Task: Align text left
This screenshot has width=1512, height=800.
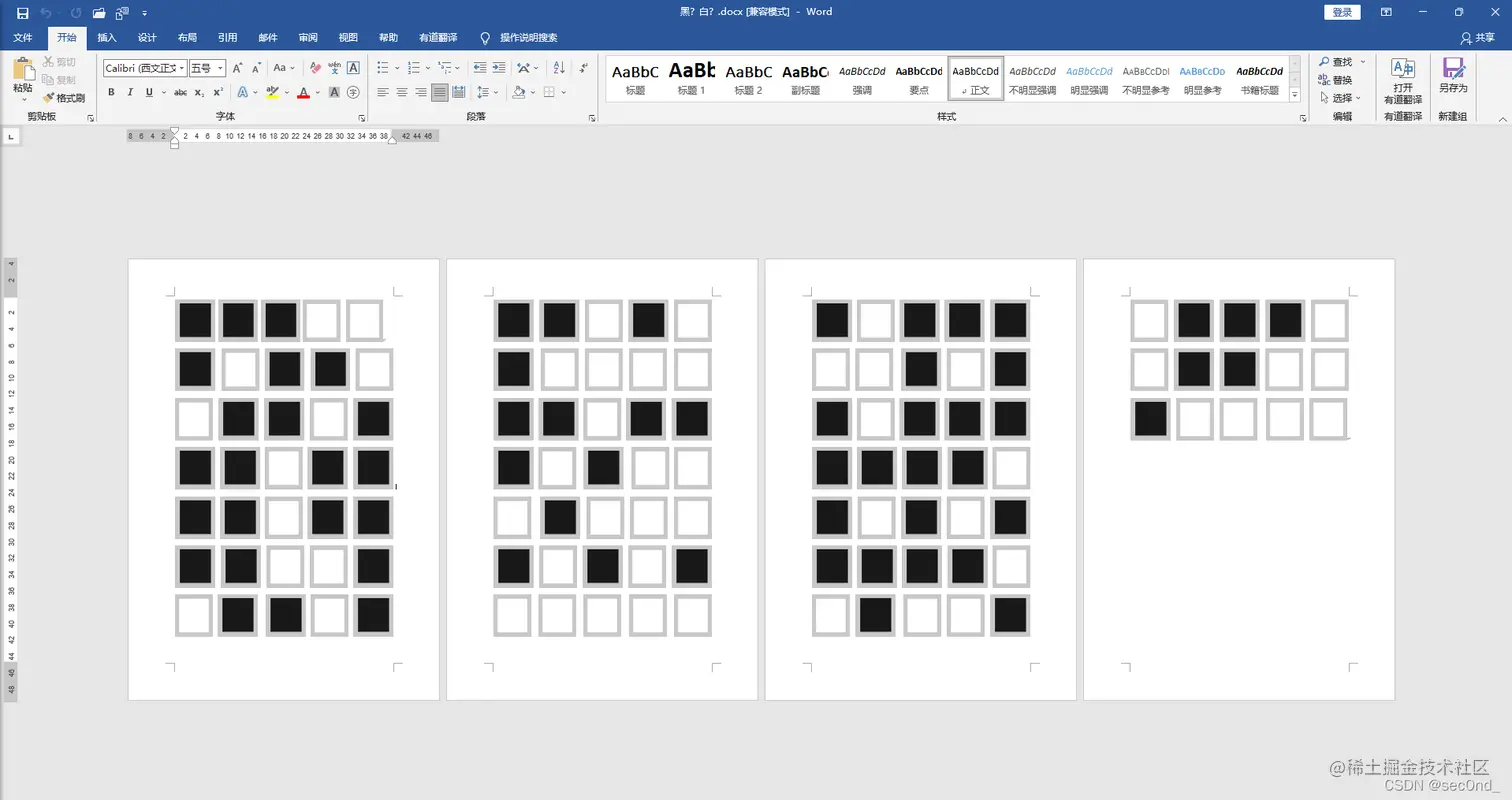Action: [383, 92]
